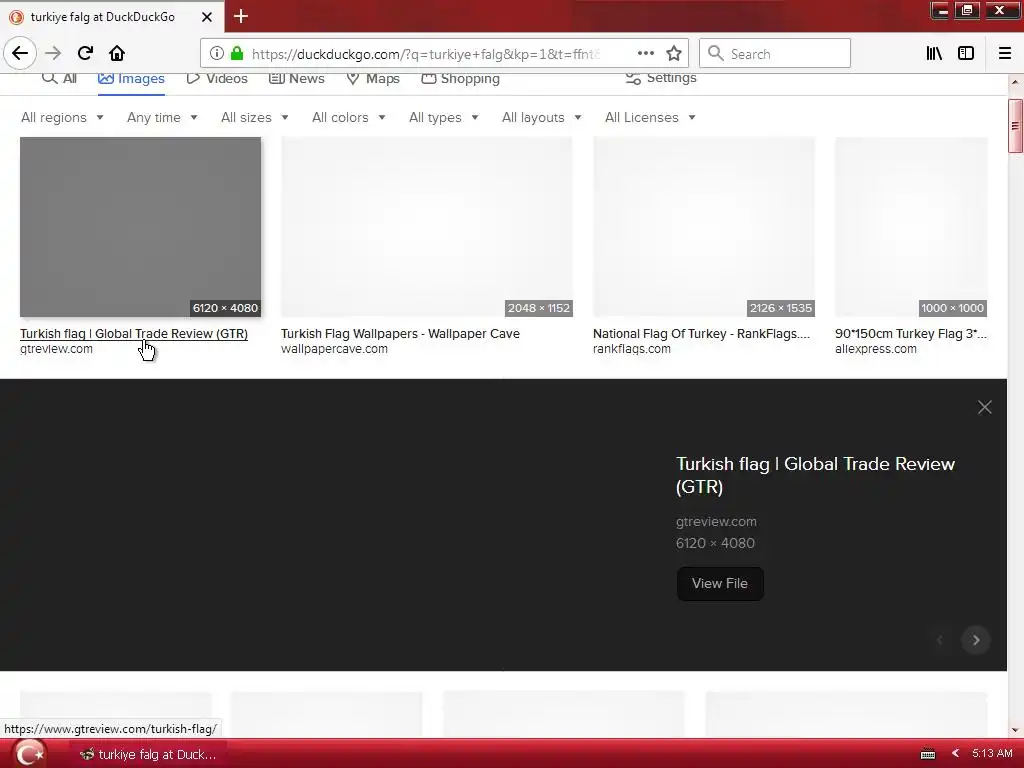Expand the Any time filter

point(162,118)
